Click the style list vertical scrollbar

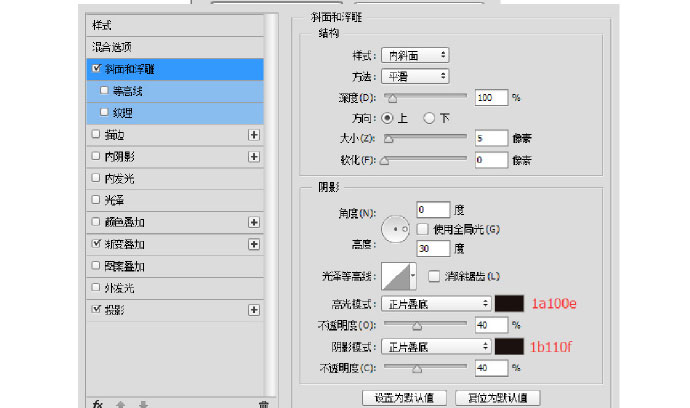point(272,205)
